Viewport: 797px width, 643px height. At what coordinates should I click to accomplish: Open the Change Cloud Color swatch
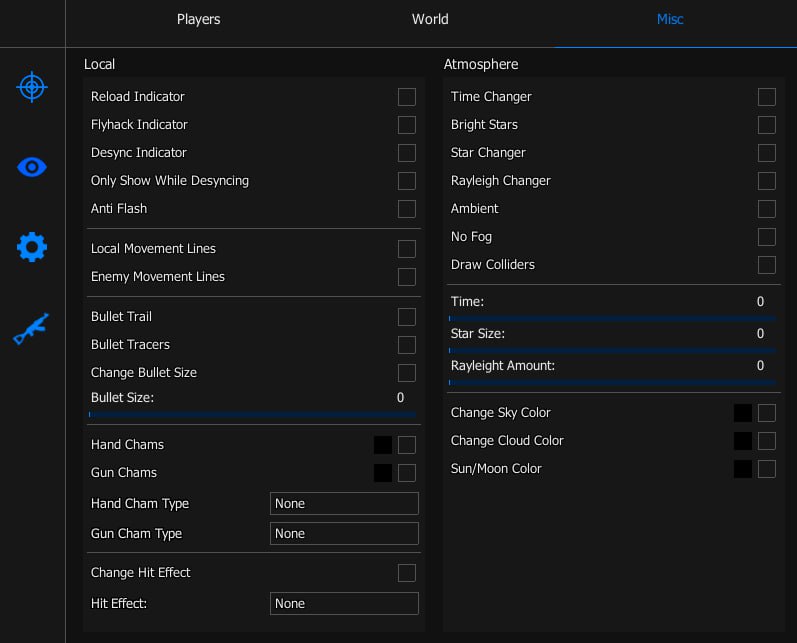pyautogui.click(x=743, y=441)
